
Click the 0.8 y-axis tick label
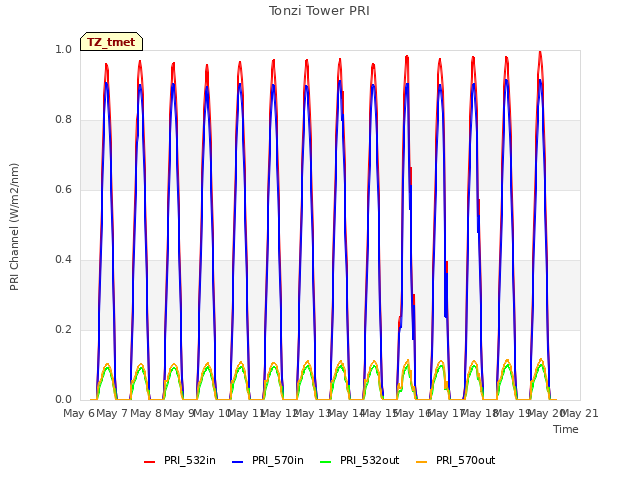coord(63,120)
